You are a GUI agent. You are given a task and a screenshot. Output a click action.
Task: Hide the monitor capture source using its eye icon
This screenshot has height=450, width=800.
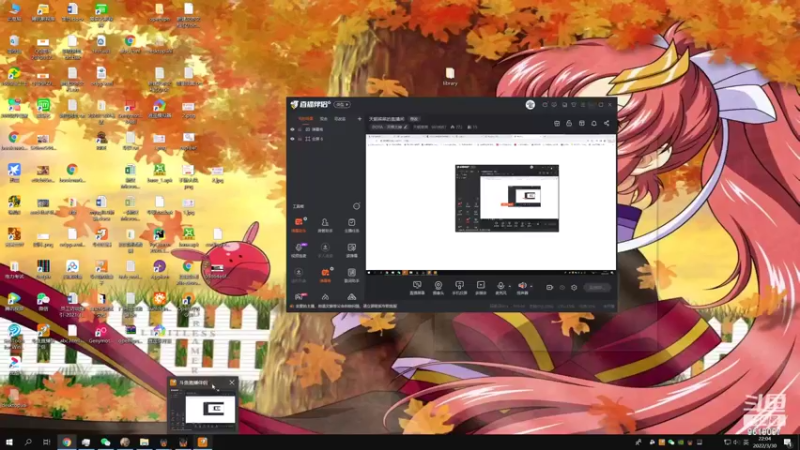click(292, 130)
